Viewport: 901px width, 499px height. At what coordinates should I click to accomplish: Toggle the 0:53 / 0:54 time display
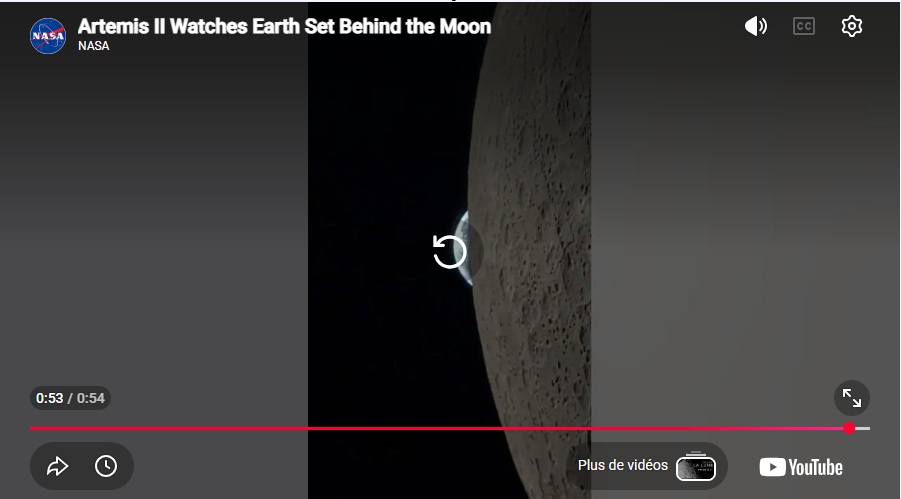[70, 398]
